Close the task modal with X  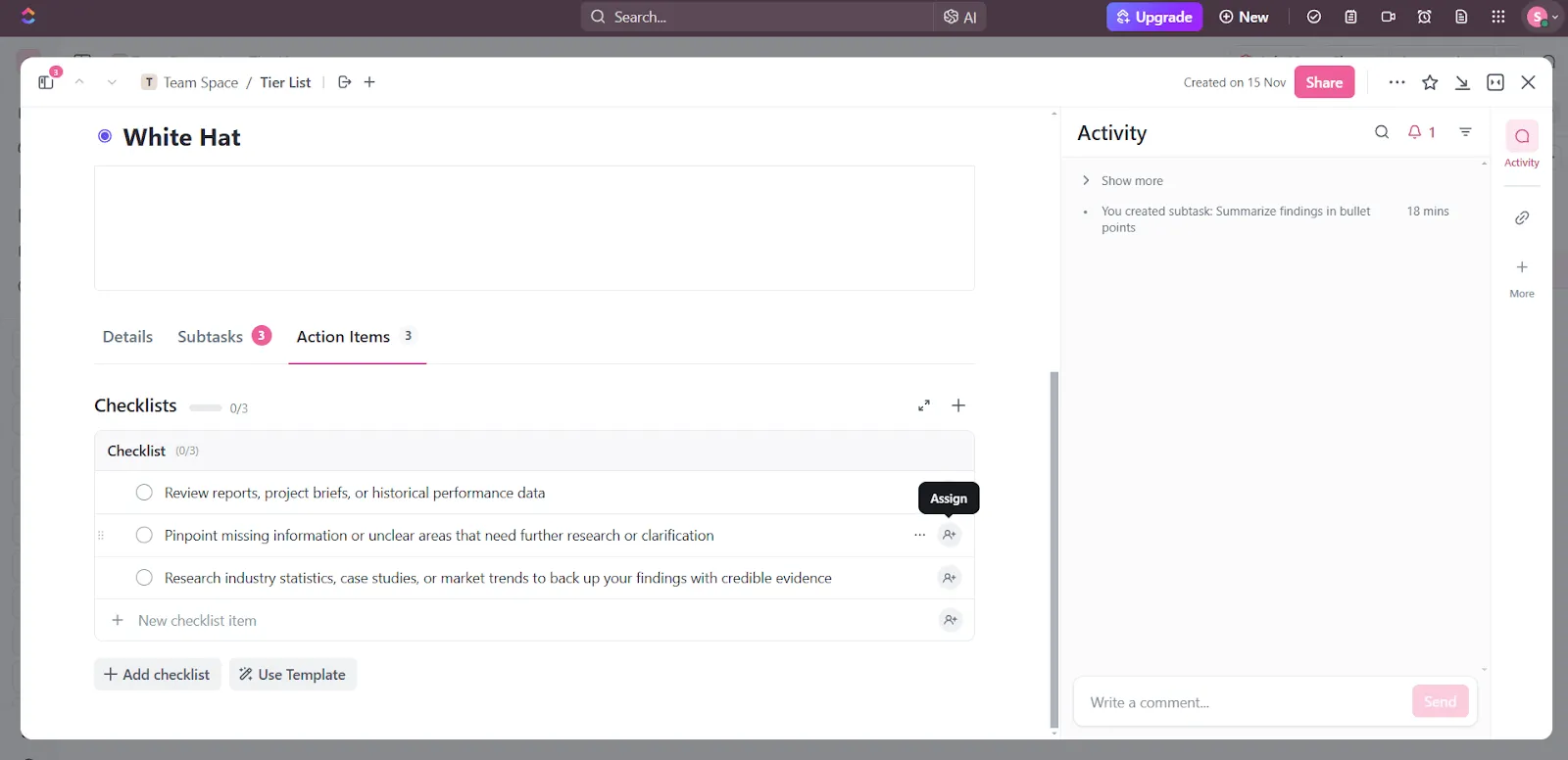[1528, 82]
